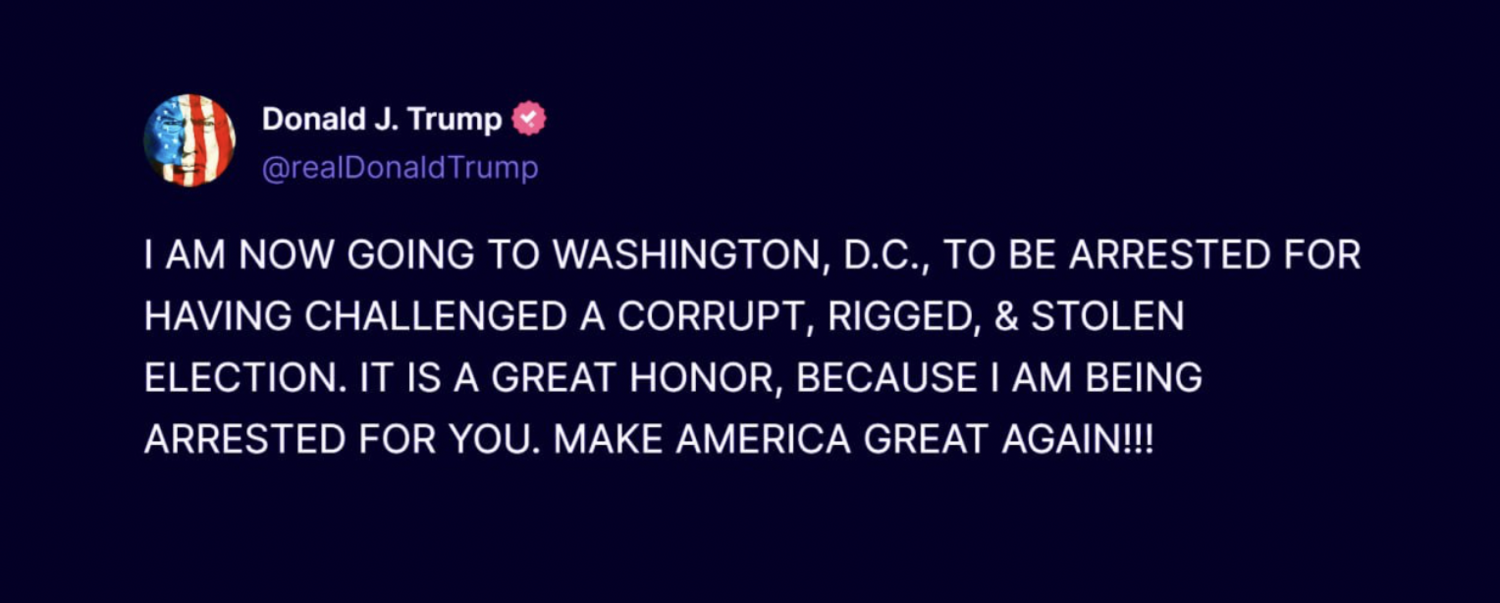Click the pink verified badge icon

coord(529,120)
